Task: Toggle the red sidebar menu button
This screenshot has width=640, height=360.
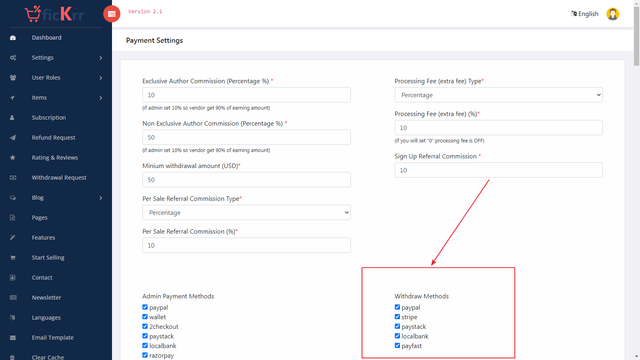Action: [111, 14]
